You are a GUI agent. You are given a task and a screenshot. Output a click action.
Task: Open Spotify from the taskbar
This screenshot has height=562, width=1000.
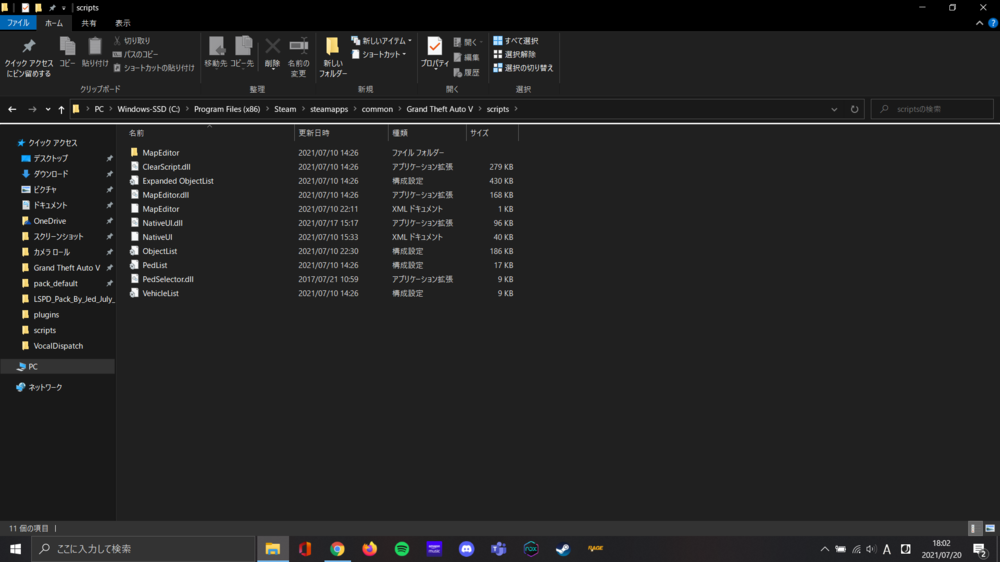coord(402,549)
